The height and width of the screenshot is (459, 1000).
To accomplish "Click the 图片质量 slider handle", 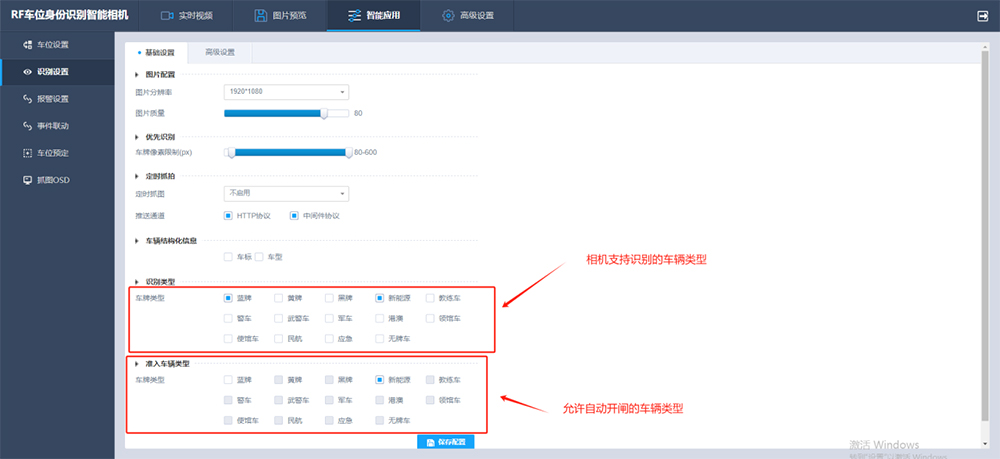I will [x=324, y=113].
